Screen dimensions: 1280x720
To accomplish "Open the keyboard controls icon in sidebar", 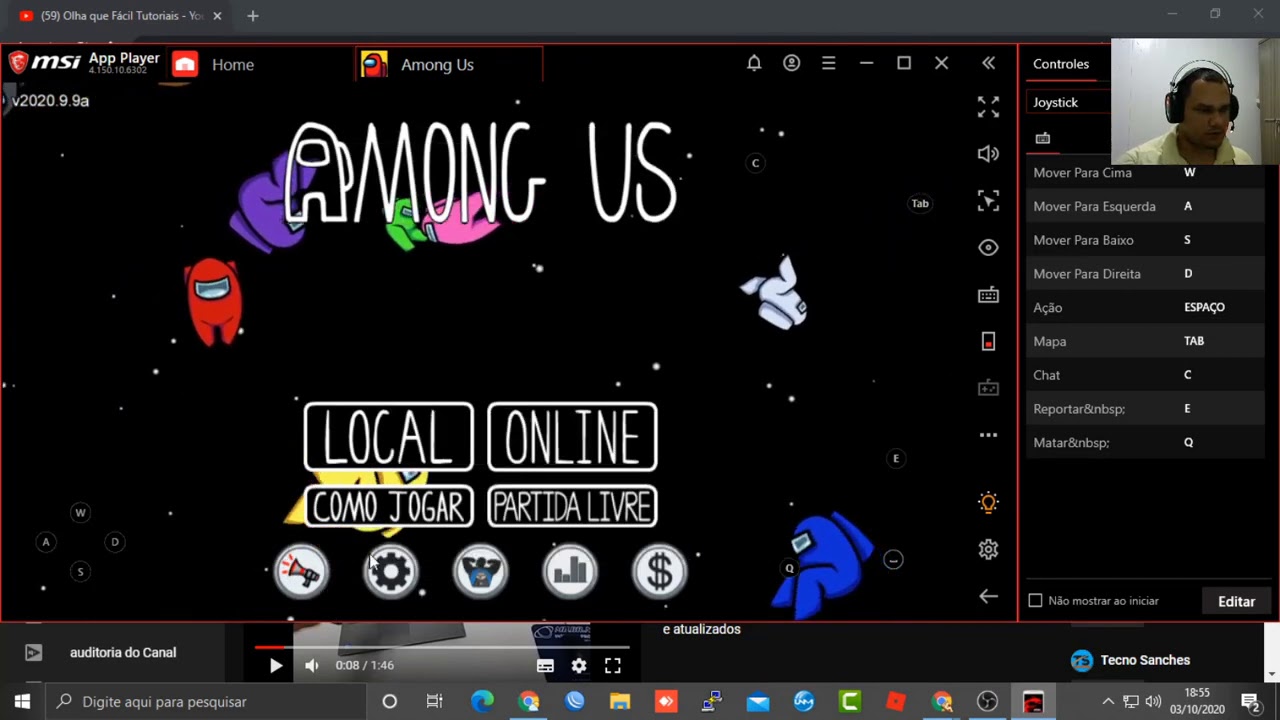I will click(x=988, y=295).
